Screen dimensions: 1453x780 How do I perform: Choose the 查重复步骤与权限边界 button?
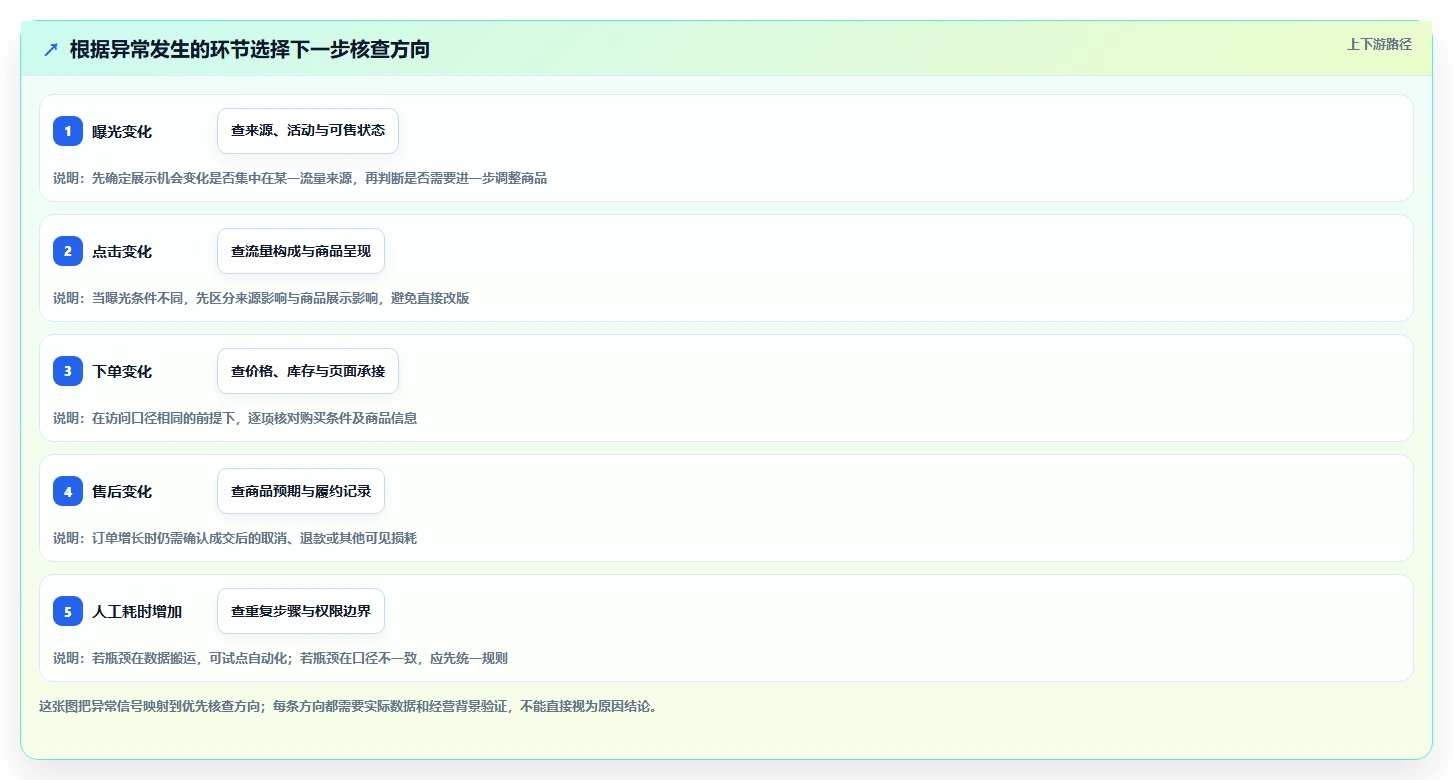click(301, 611)
